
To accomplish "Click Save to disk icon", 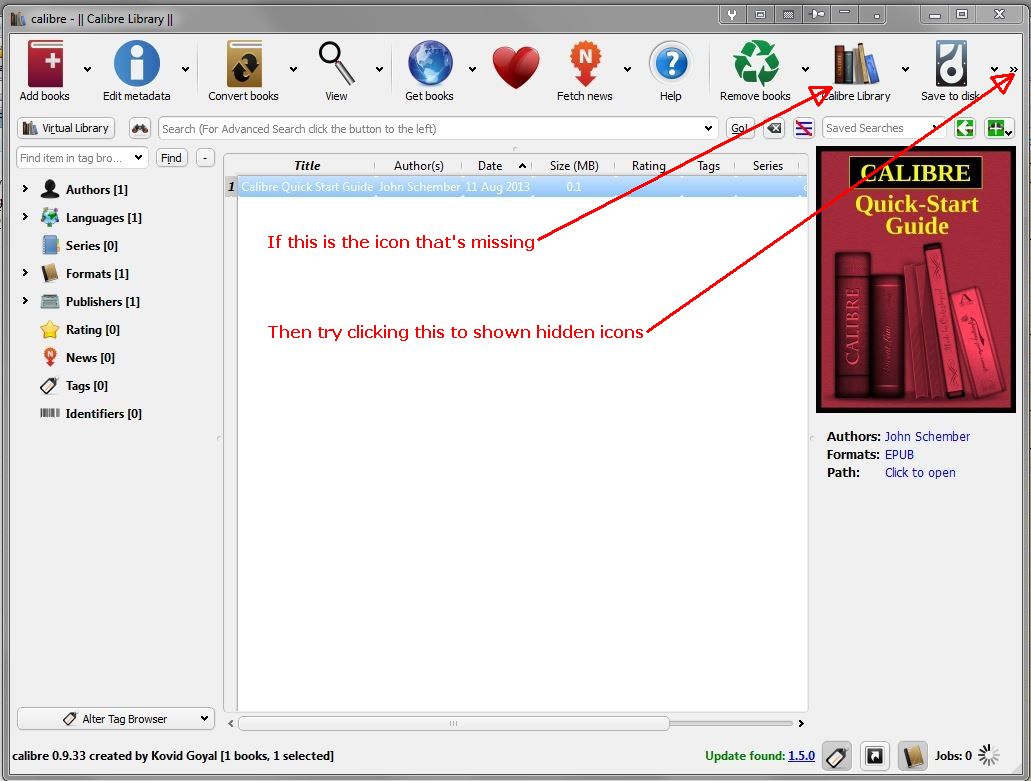I will click(x=951, y=64).
